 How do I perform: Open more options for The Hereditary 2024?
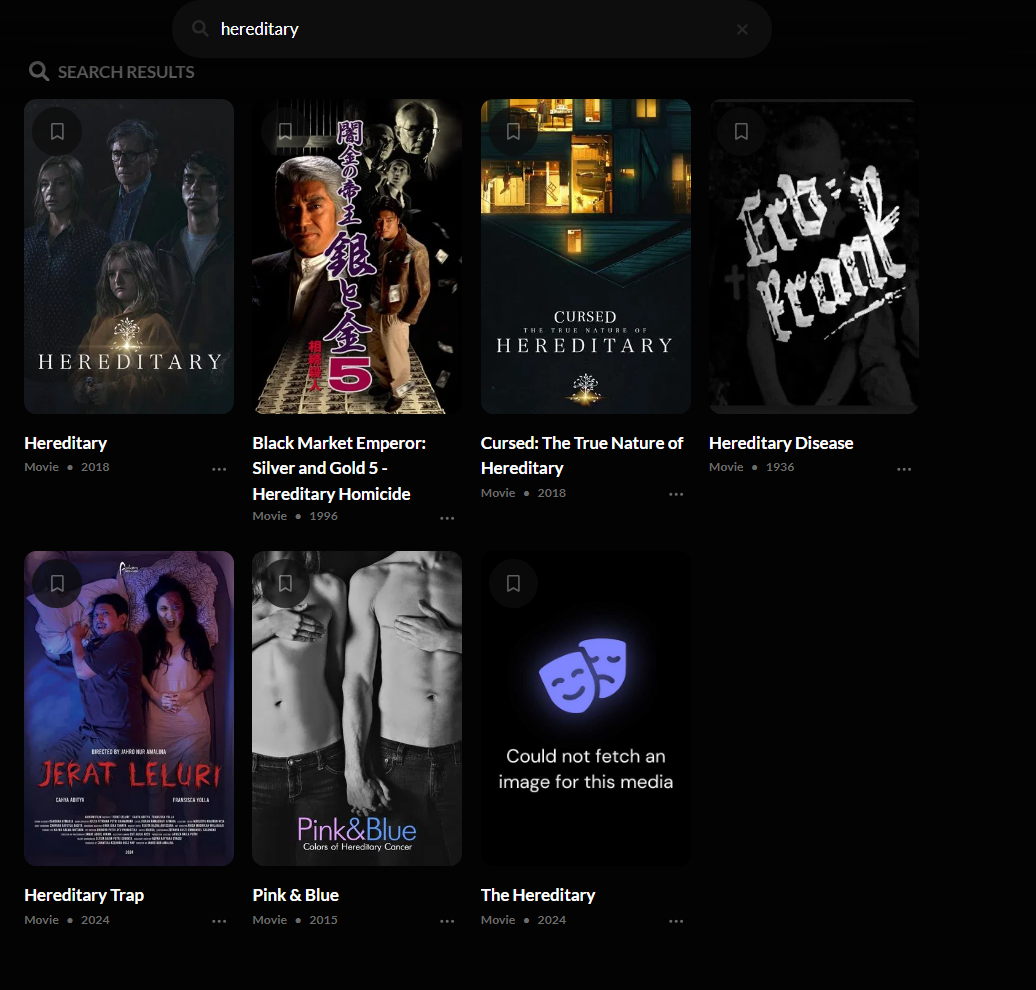676,921
